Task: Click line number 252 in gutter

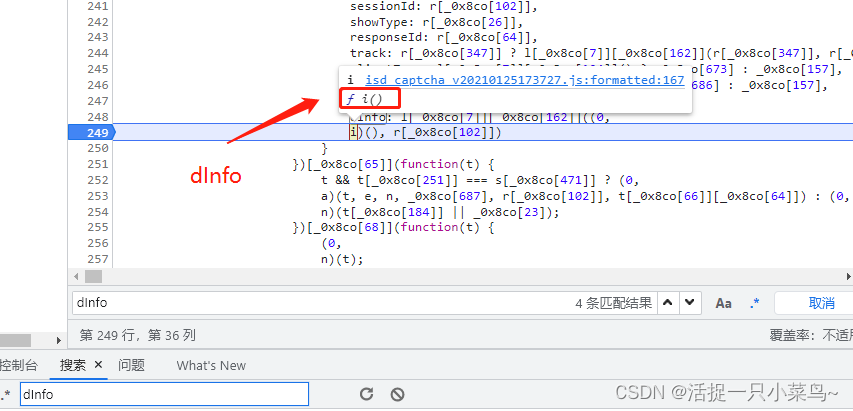Action: click(x=97, y=180)
